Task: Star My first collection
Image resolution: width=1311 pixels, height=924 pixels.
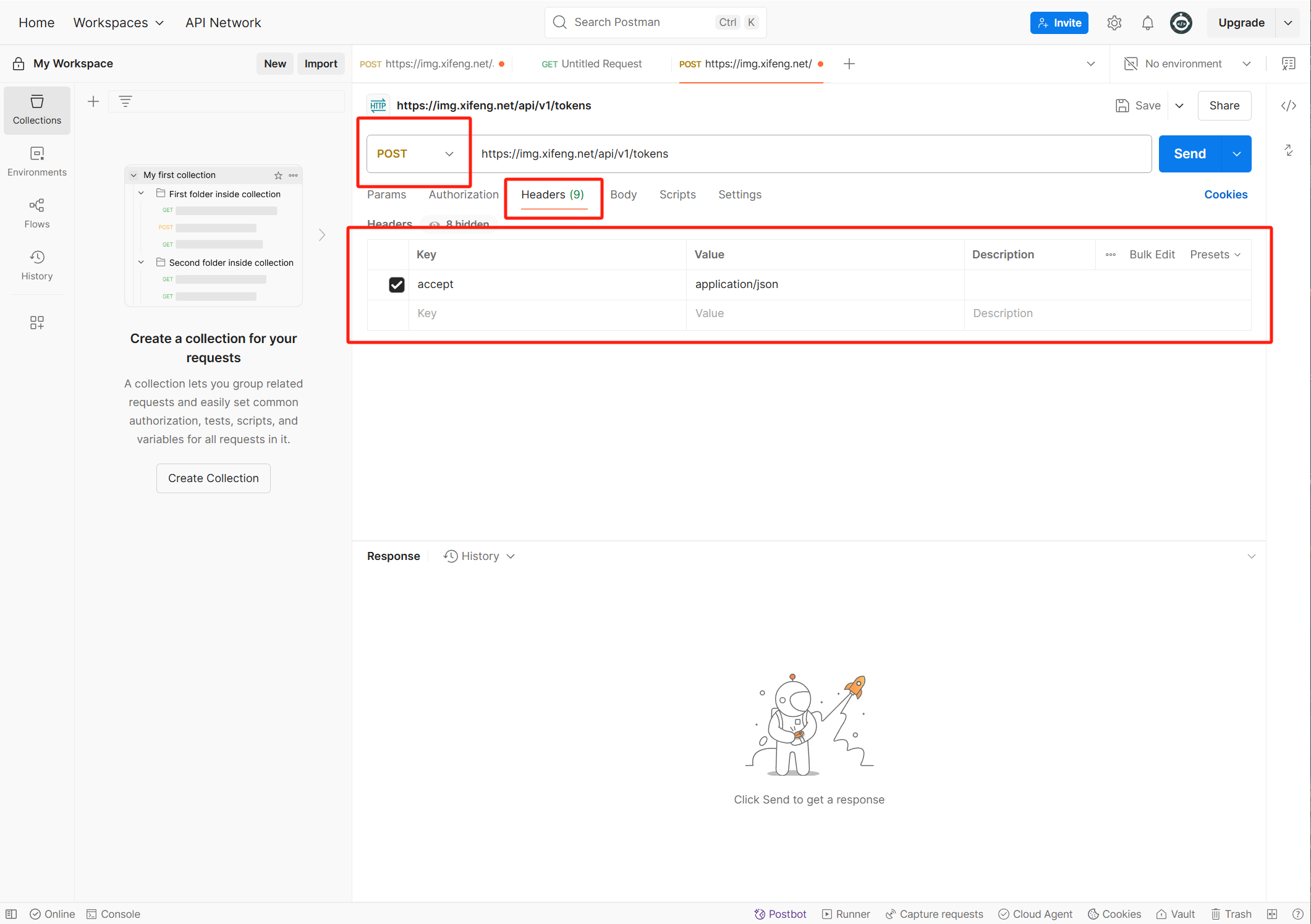Action: tap(278, 176)
